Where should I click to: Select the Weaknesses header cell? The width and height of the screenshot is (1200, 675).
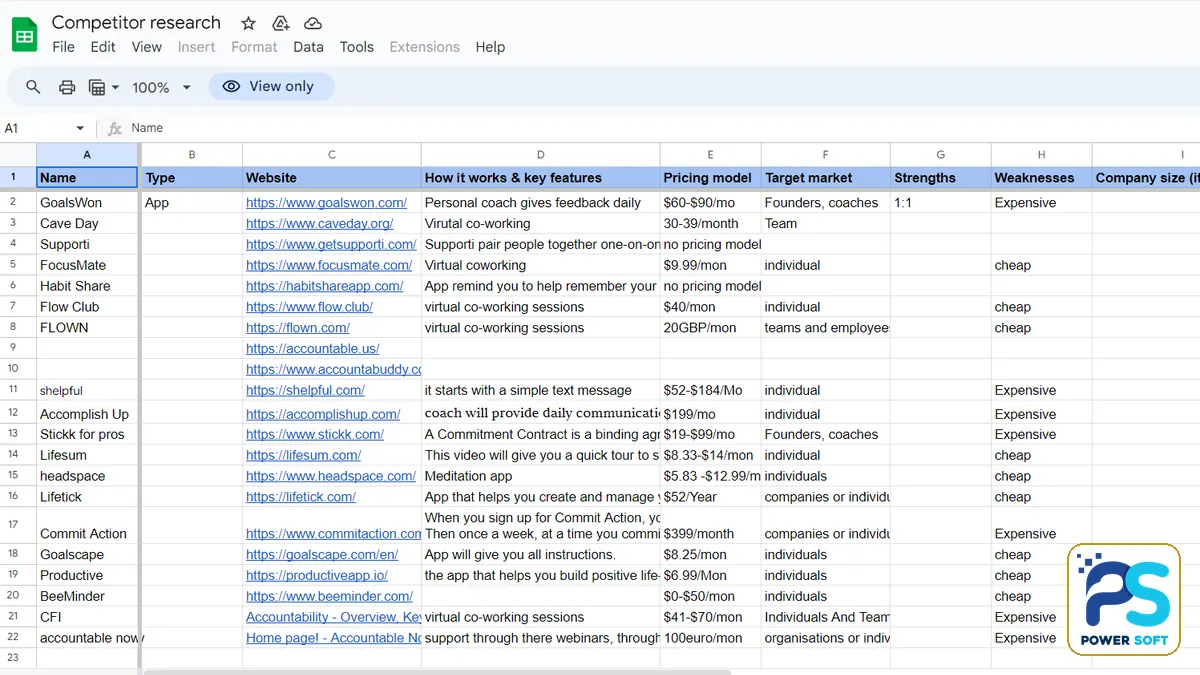point(1041,178)
